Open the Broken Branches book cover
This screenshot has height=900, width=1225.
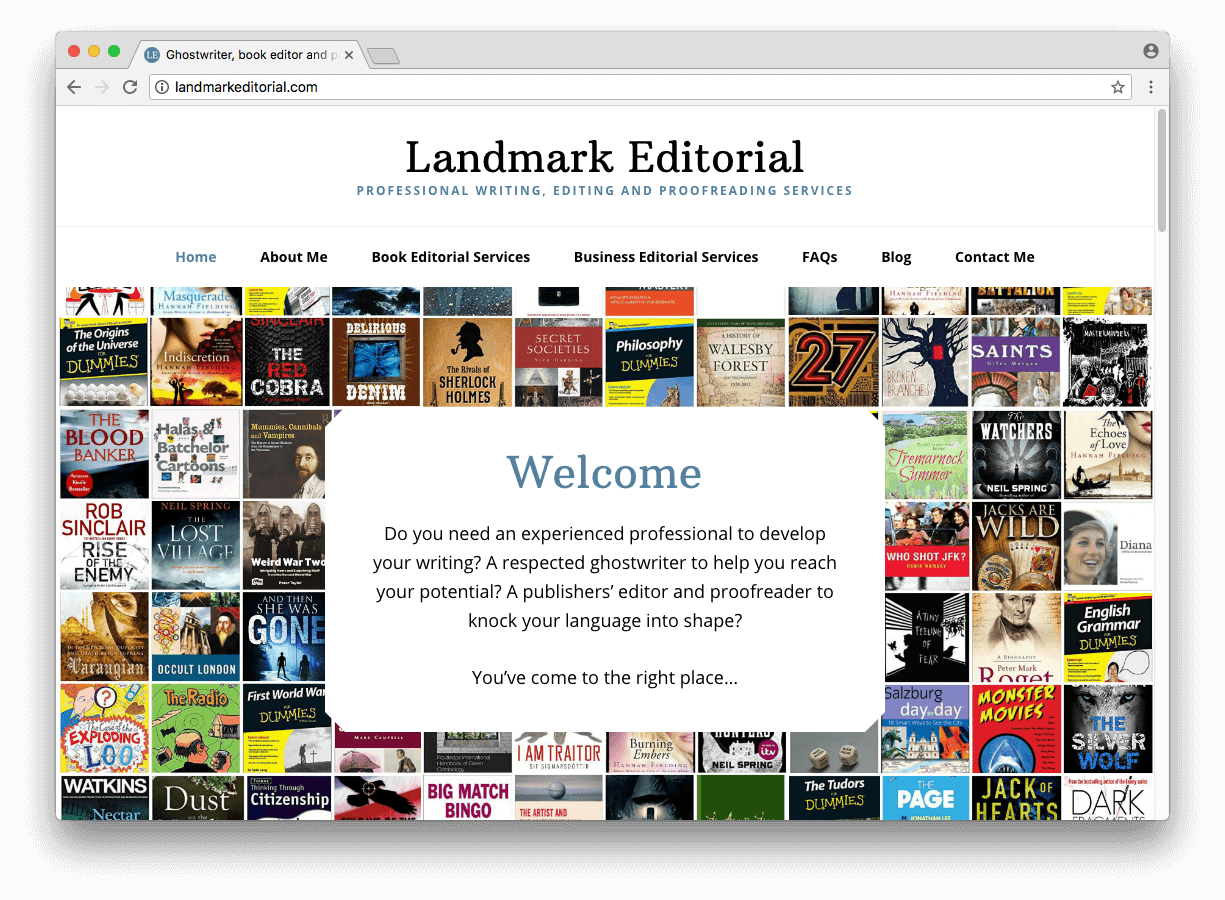coord(925,362)
